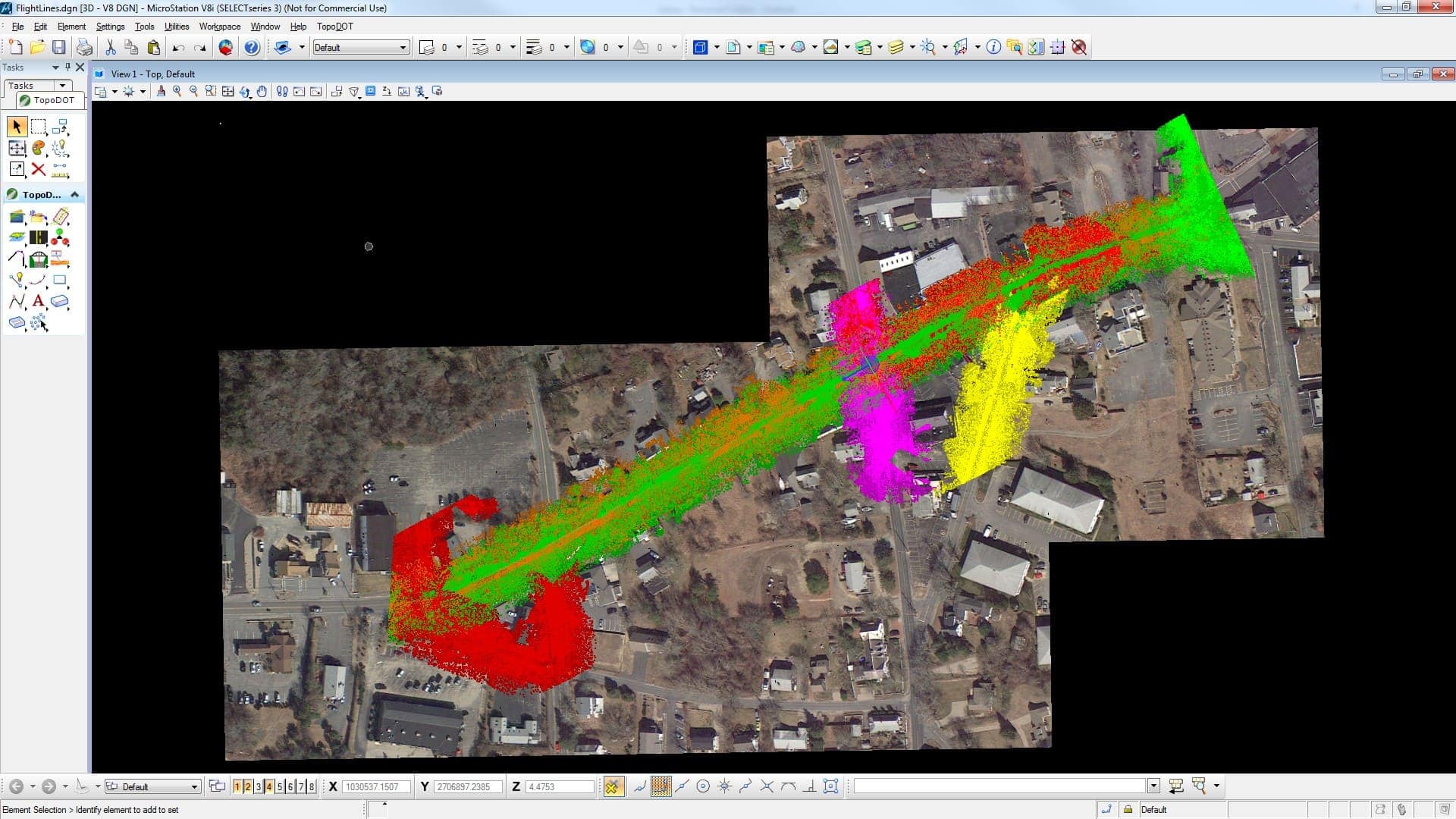
Task: Click the Zoom In view icon
Action: 177,92
